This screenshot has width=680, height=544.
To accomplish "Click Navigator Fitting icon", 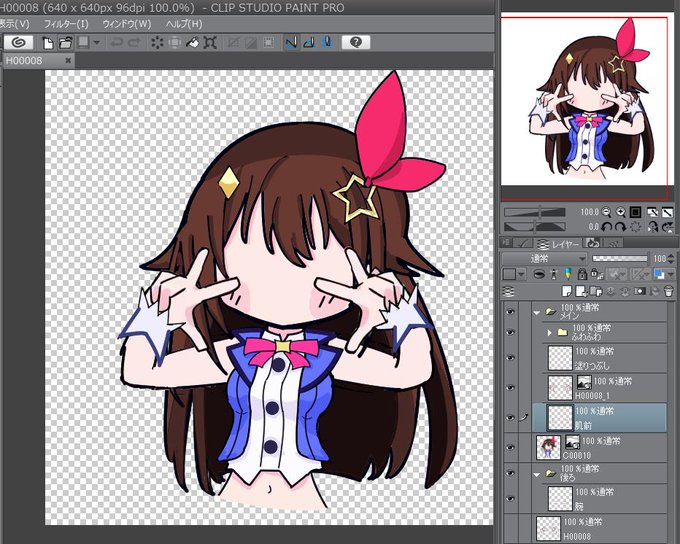I will coord(653,212).
